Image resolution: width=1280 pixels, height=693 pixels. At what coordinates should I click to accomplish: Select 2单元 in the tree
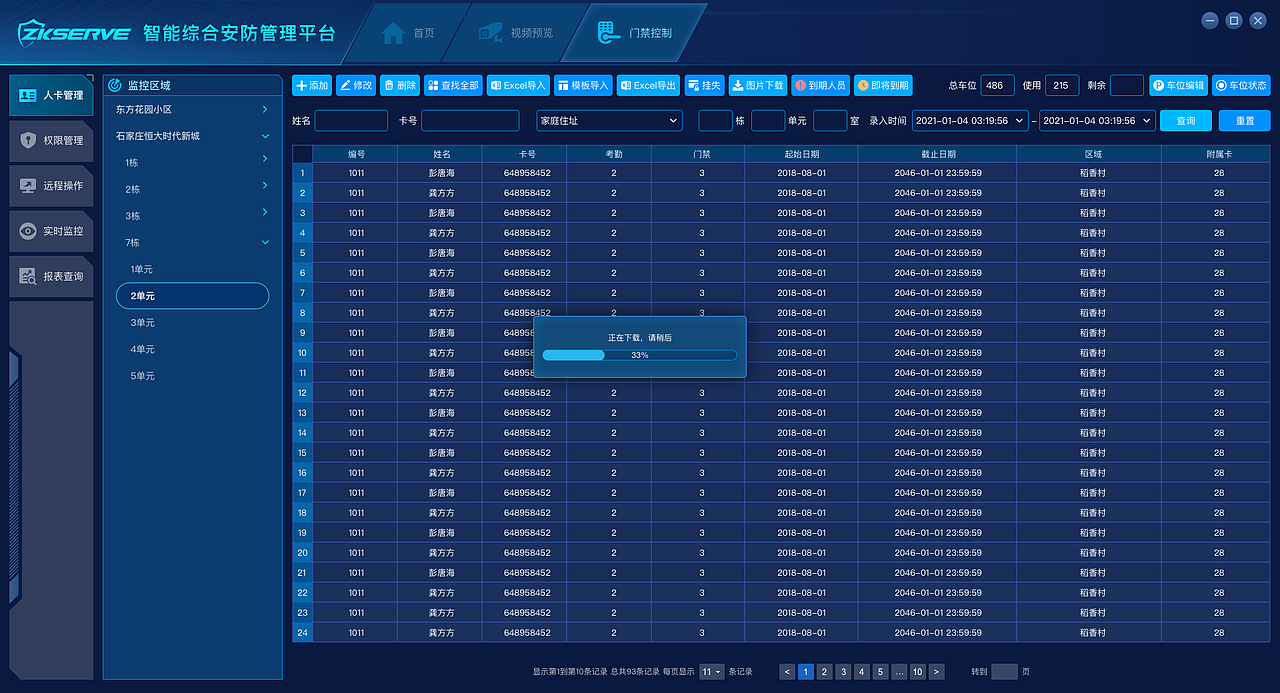(193, 296)
